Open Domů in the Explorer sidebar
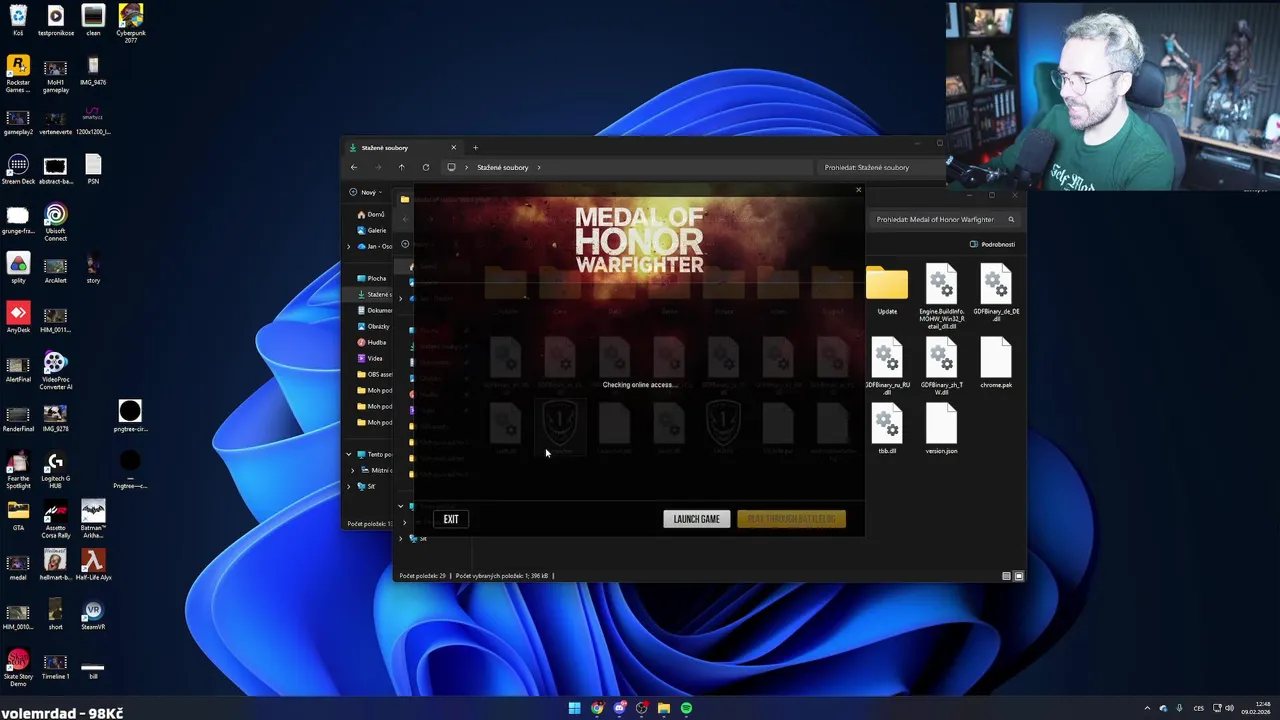The height and width of the screenshot is (720, 1280). click(x=371, y=214)
